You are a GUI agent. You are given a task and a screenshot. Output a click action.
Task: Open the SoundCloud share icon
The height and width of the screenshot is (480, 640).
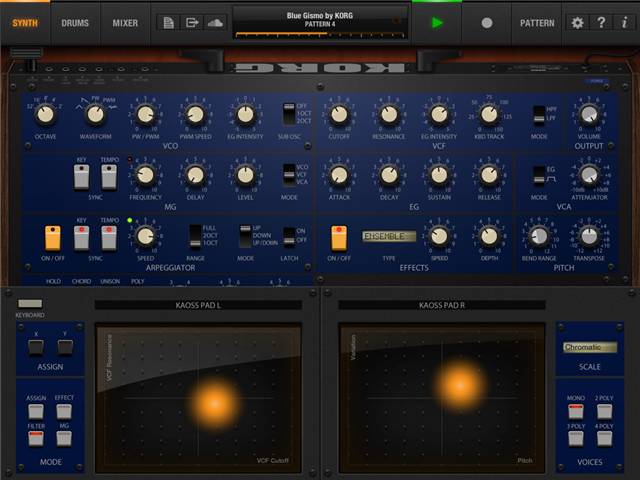[x=215, y=23]
